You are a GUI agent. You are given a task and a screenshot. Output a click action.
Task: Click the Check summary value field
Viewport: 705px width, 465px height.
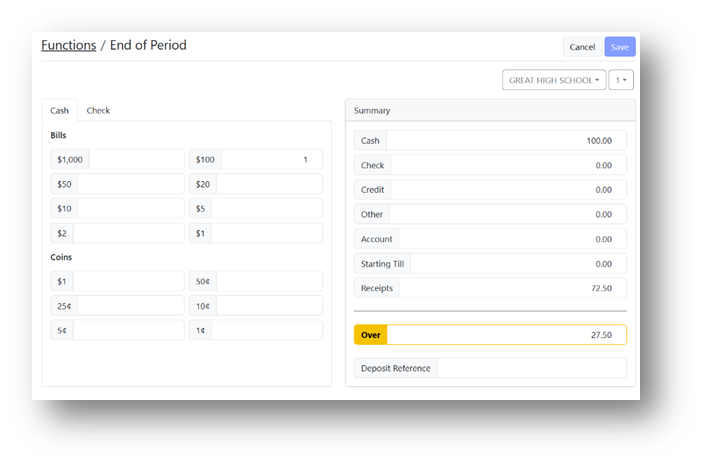(509, 165)
